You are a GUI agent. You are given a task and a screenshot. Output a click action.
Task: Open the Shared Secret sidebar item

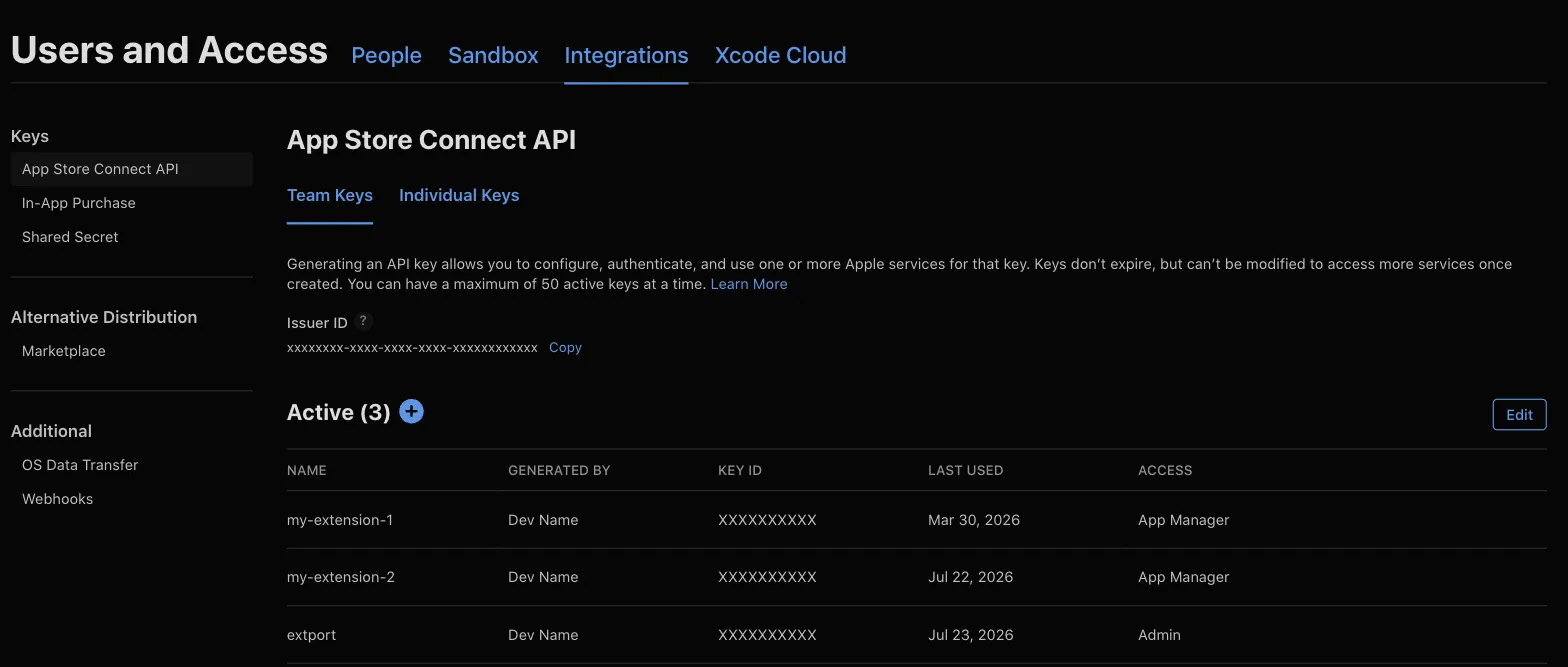click(x=70, y=237)
